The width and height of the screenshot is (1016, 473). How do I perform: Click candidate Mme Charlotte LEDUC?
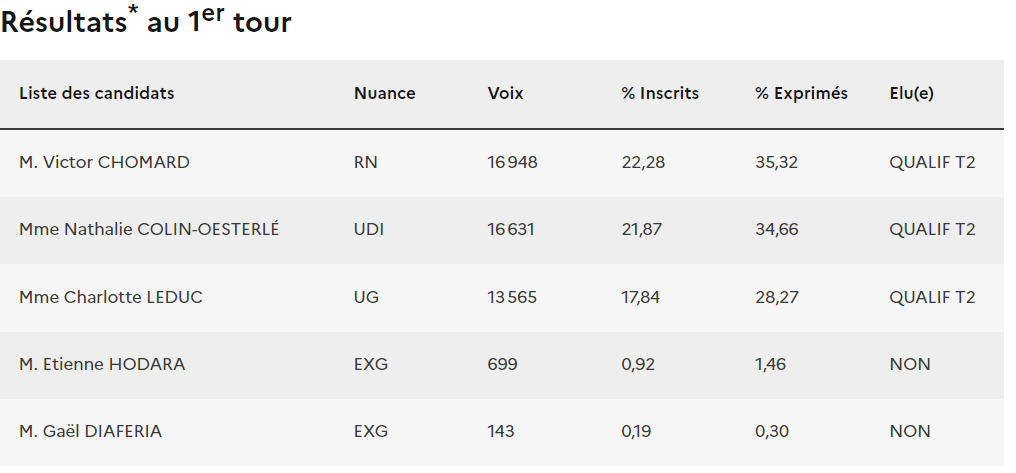click(111, 297)
